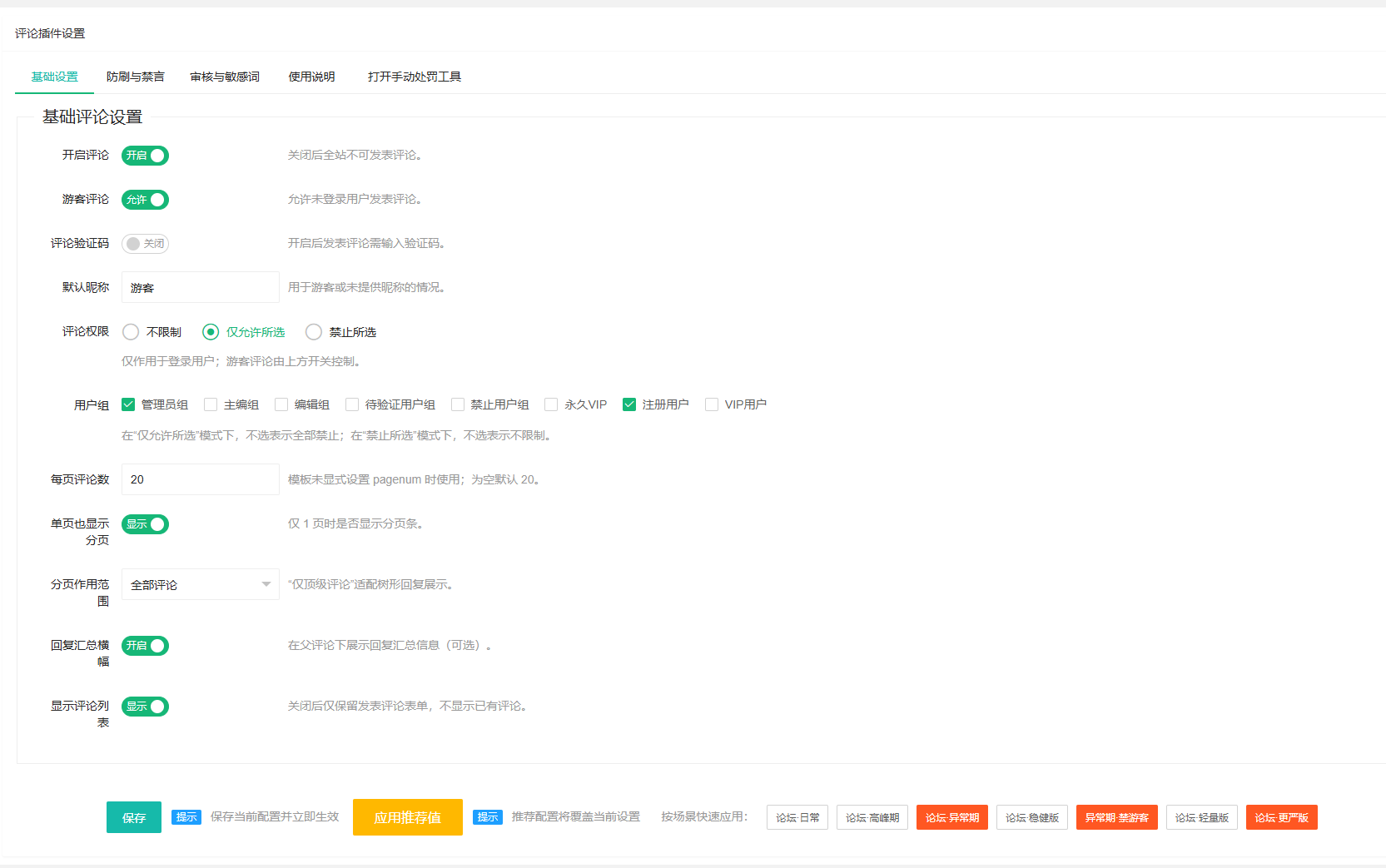Apply the 论坛·高峰期 scene preset
The image size is (1386, 868).
point(872,817)
